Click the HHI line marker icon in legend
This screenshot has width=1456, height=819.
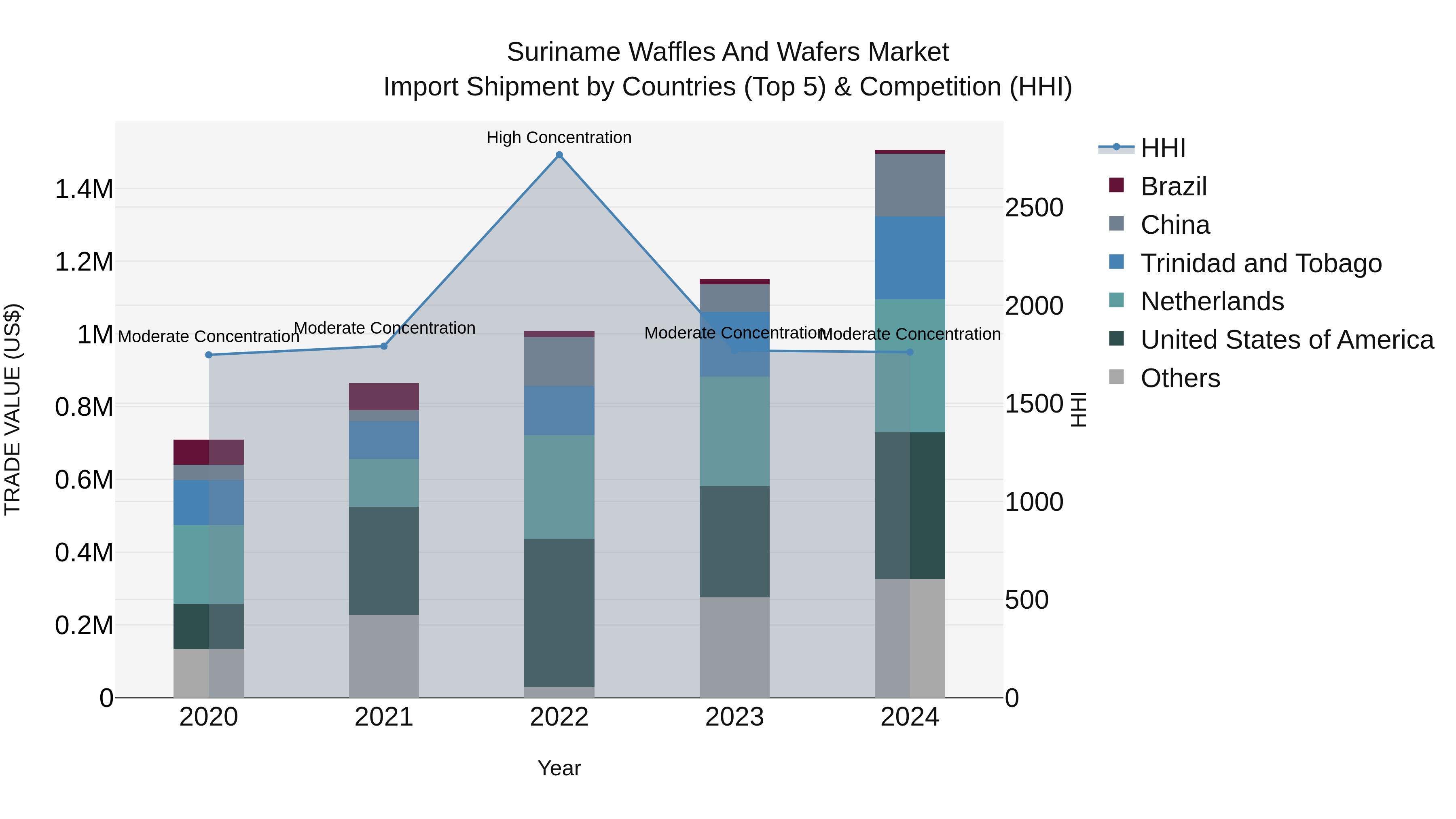point(1116,148)
